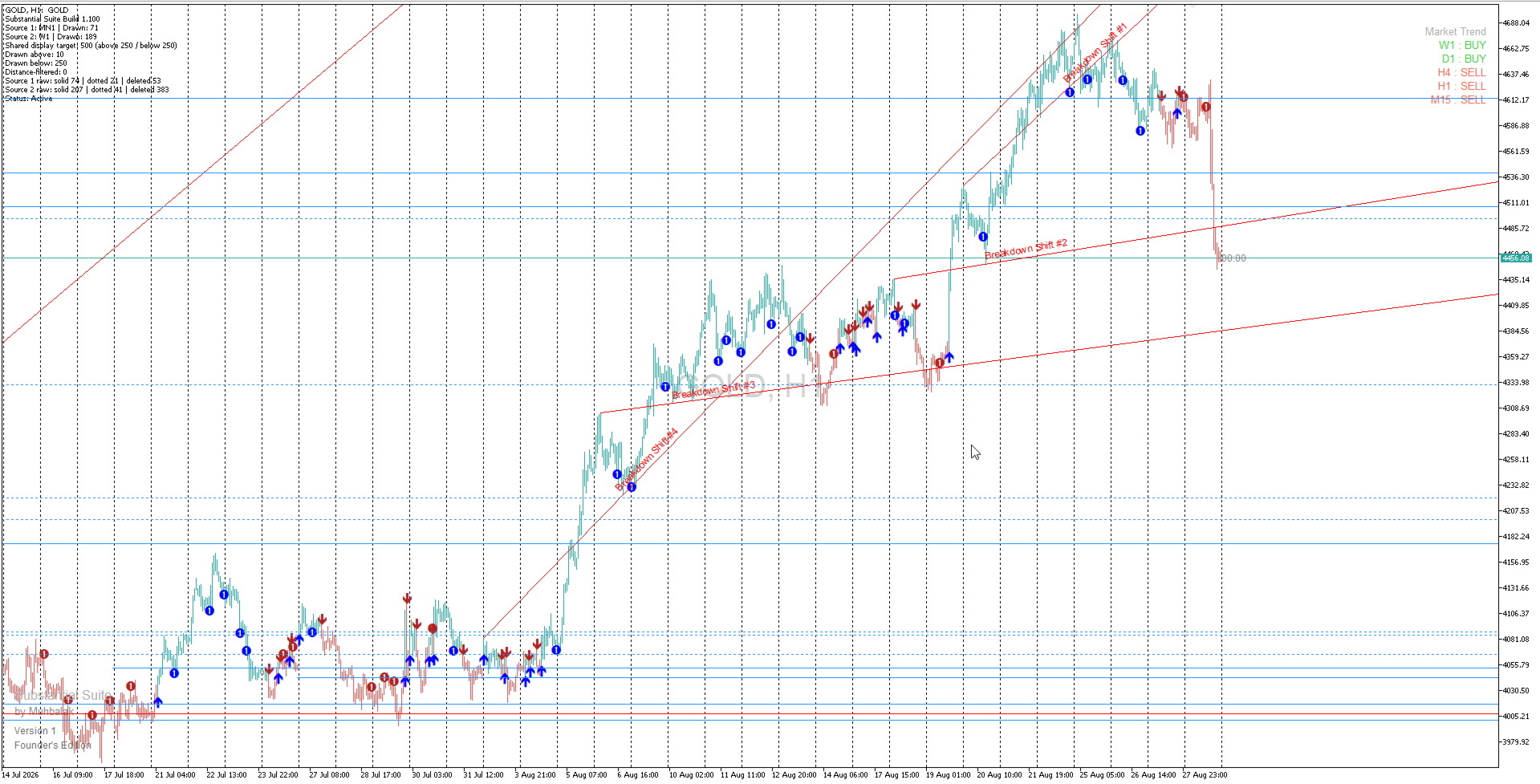The height and width of the screenshot is (784, 1540).
Task: Click the 4005.21 price scale label
Action: (x=1516, y=717)
